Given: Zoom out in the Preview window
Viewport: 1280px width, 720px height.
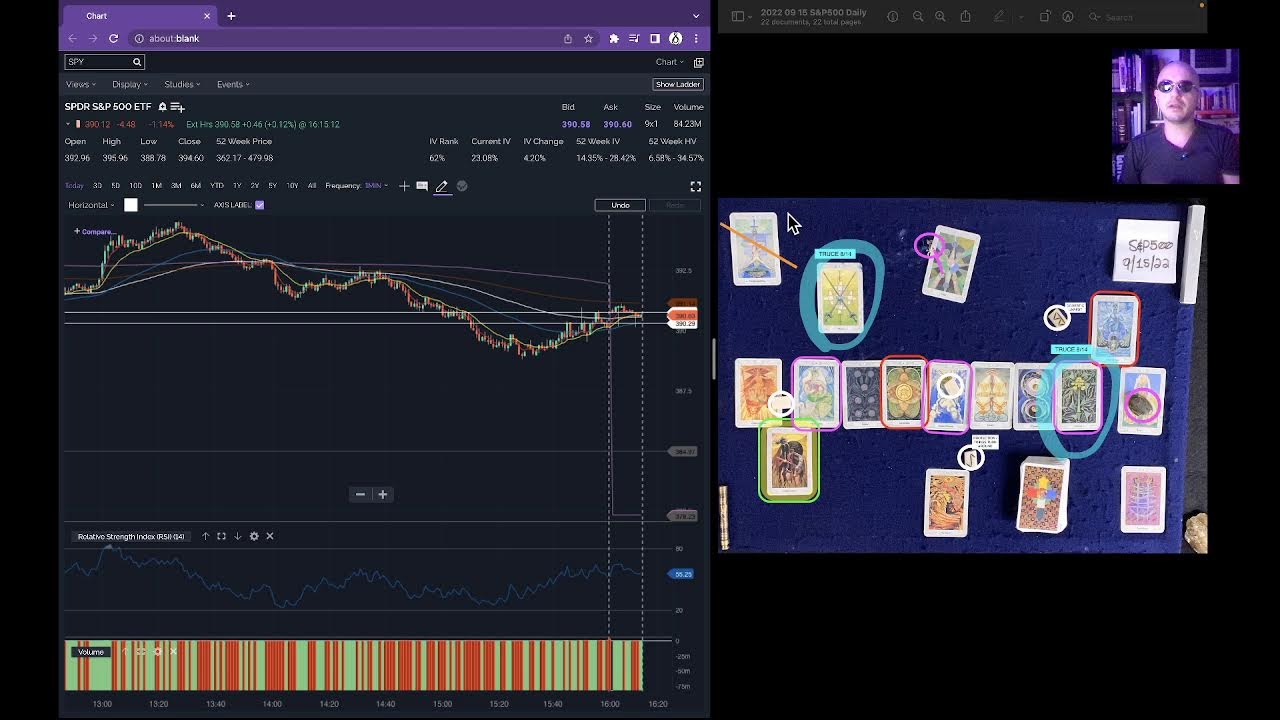Looking at the screenshot, I should [918, 16].
